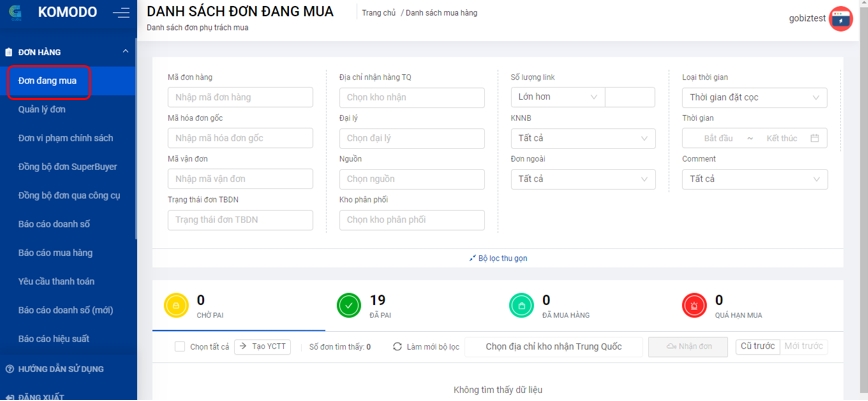The image size is (868, 401).
Task: Click the Tạo YCTT button
Action: coord(263,347)
